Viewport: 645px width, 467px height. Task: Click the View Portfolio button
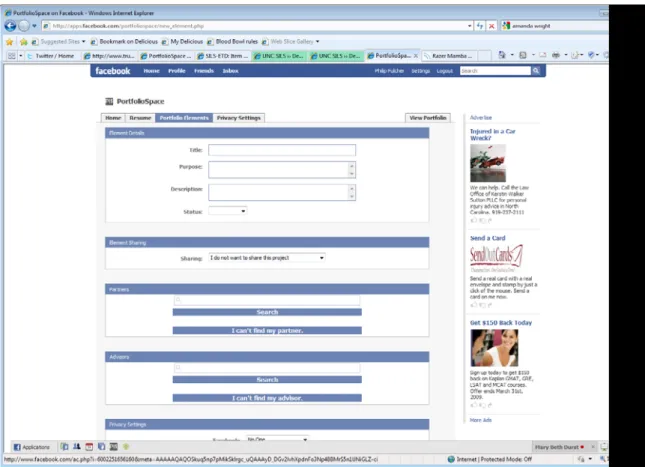click(428, 118)
